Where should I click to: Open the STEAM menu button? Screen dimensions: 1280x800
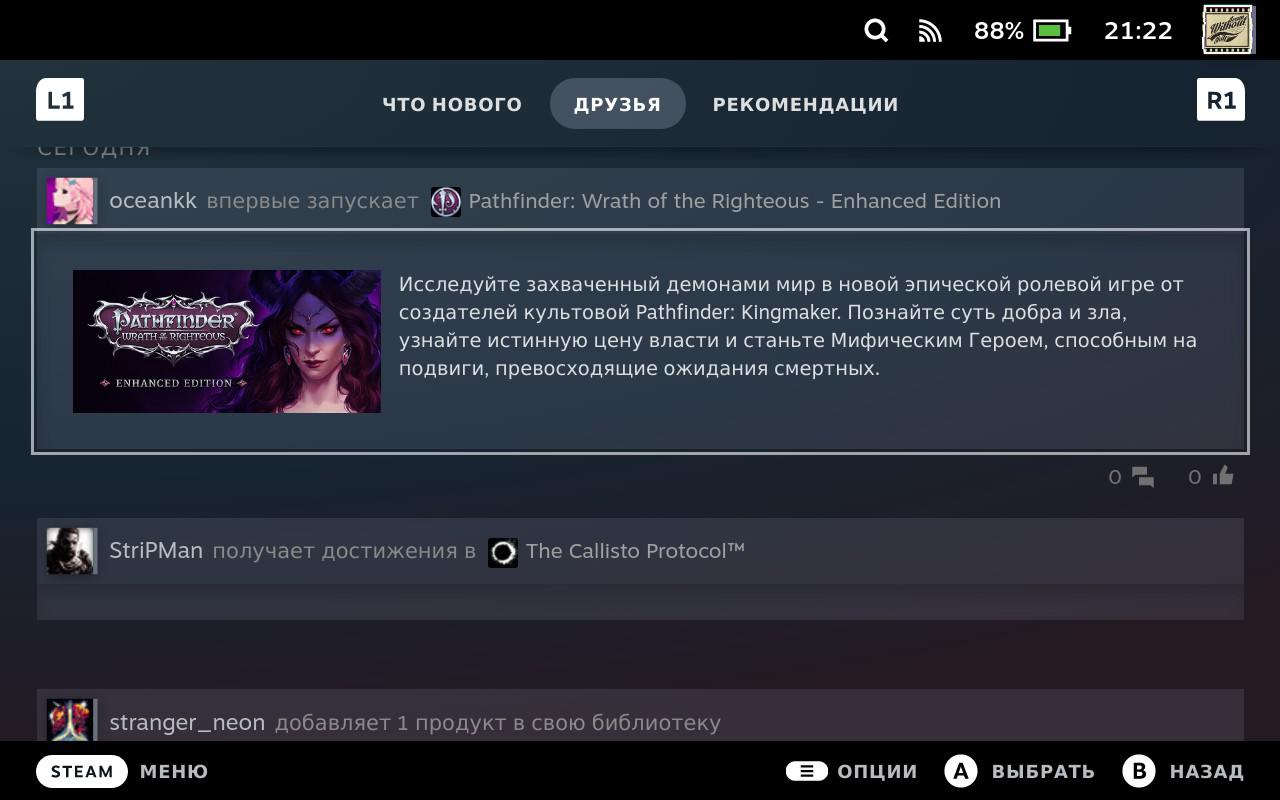click(82, 771)
